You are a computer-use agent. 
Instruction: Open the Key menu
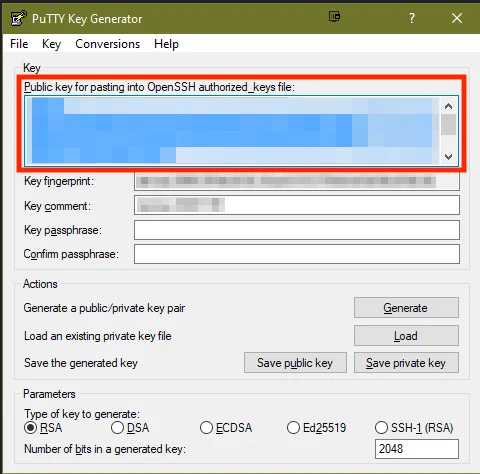tap(51, 44)
